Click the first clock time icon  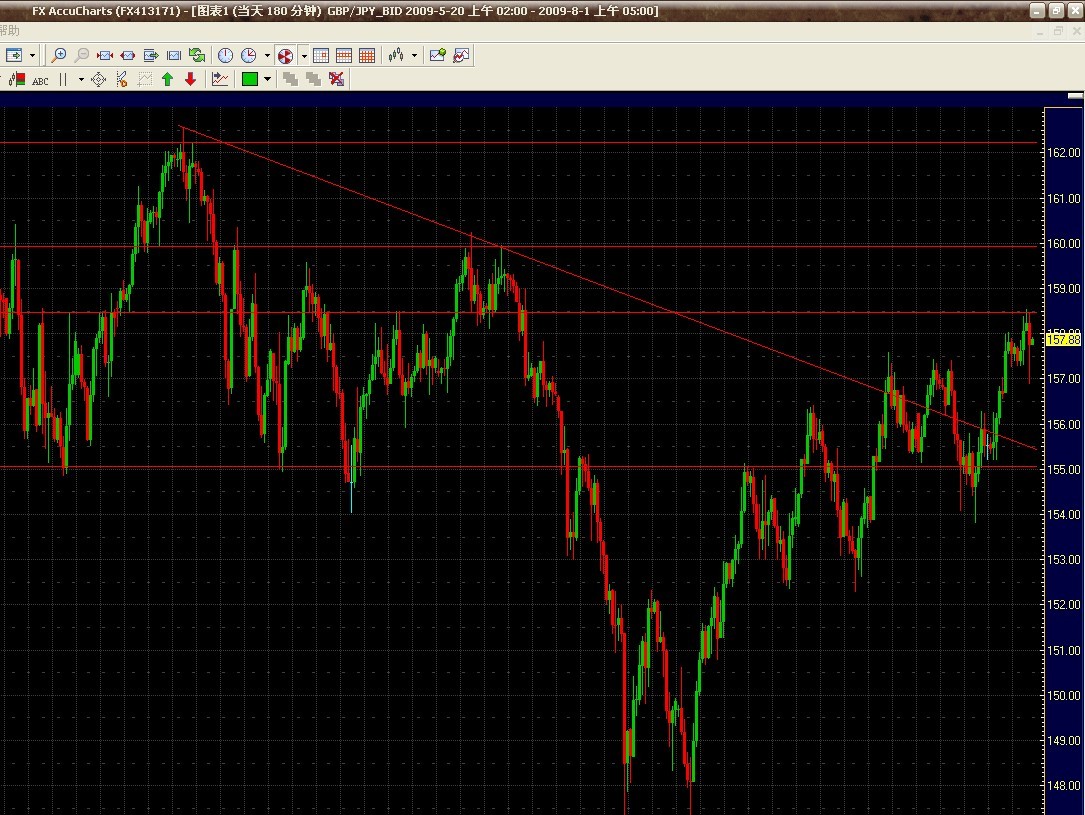pos(226,55)
